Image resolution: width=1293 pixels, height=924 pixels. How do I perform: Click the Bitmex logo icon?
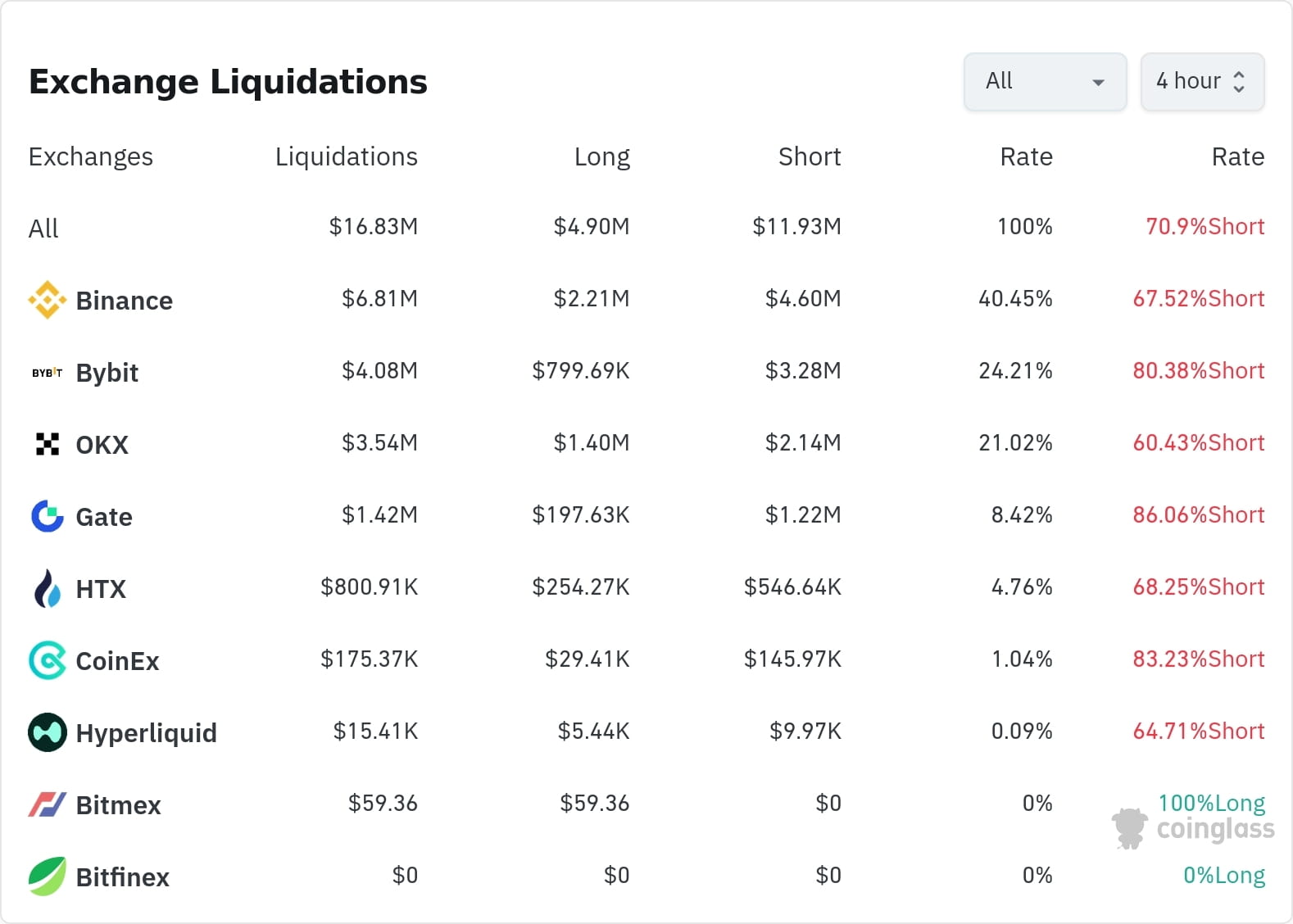coord(48,804)
